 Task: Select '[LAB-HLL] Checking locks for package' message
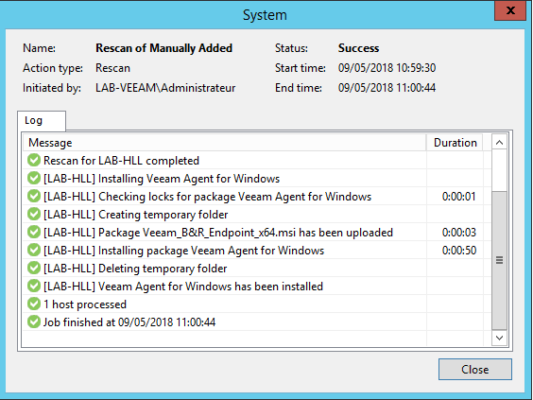click(x=207, y=197)
